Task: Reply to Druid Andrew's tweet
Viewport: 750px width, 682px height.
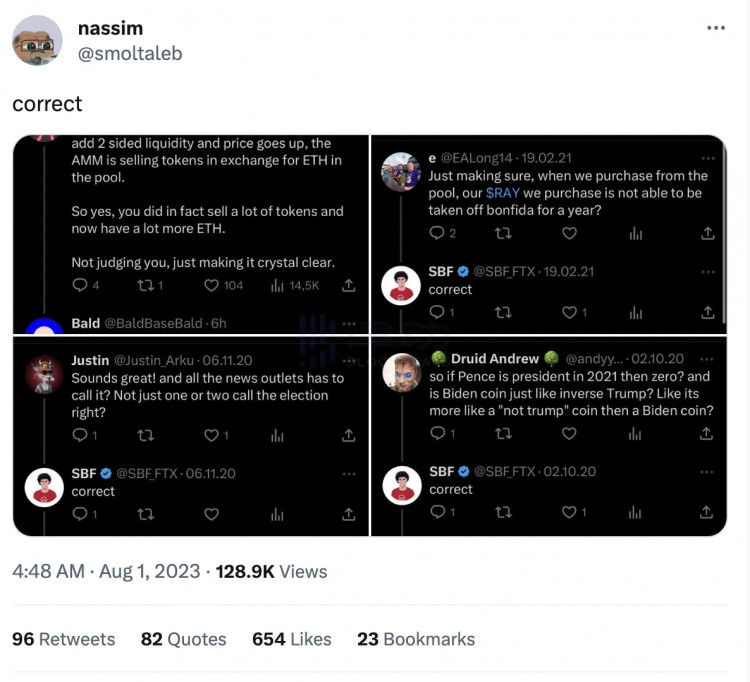Action: click(x=436, y=433)
